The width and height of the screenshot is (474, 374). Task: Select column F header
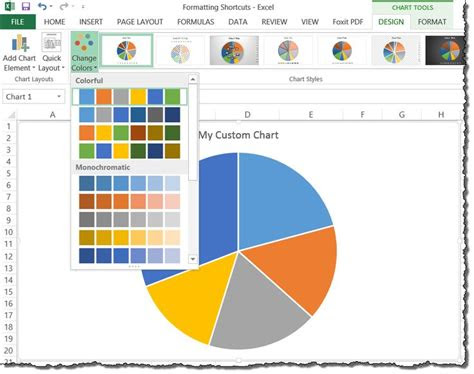[362, 115]
